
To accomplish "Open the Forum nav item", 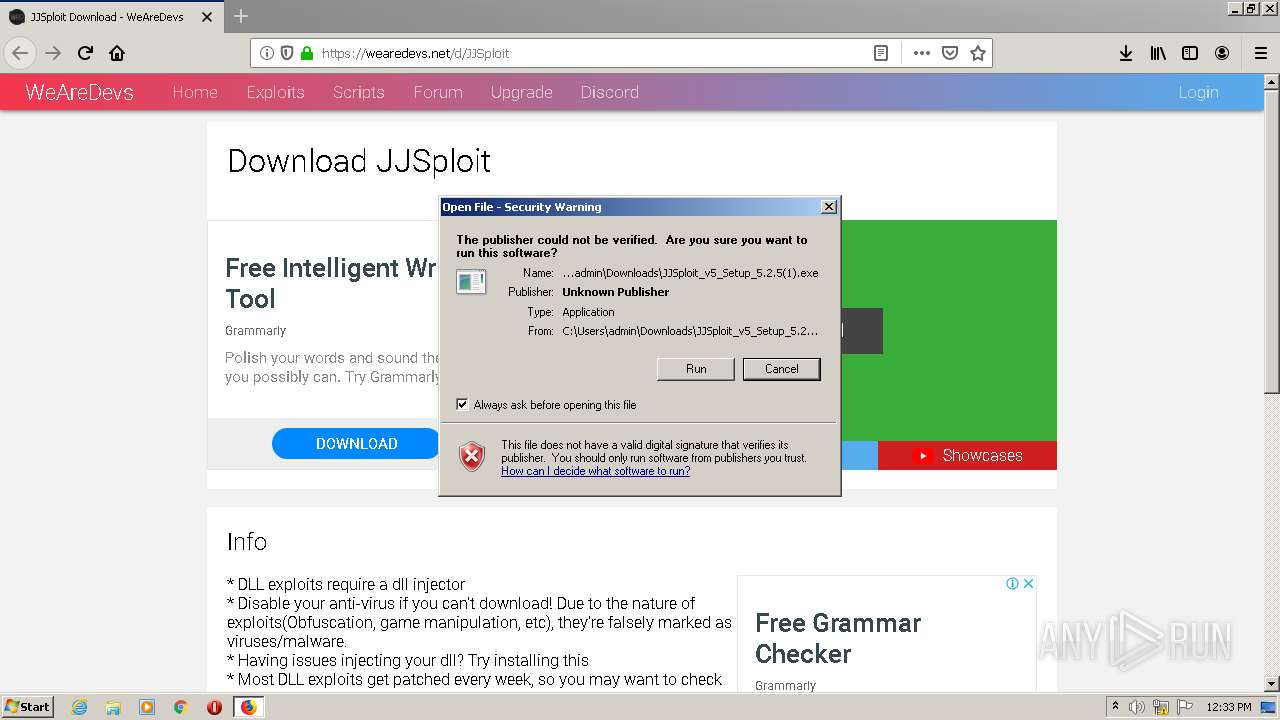I will 438,92.
